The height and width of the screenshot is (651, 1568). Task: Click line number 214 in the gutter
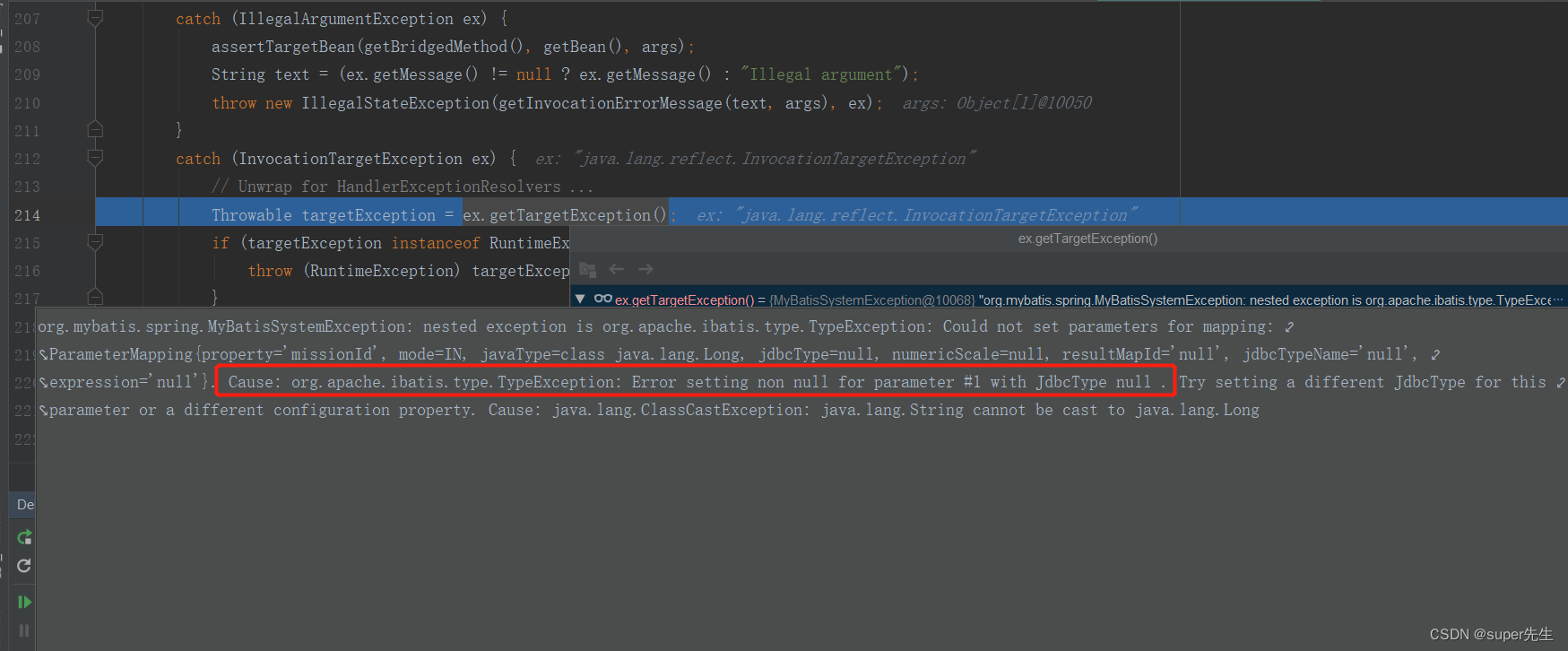pyautogui.click(x=27, y=215)
